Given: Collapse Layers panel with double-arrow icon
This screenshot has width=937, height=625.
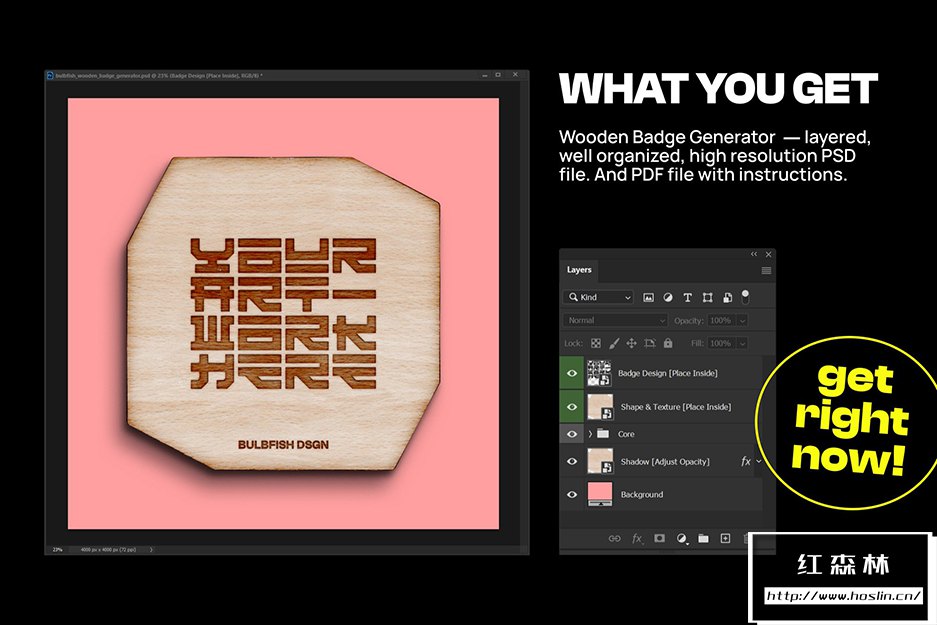Looking at the screenshot, I should pos(754,255).
